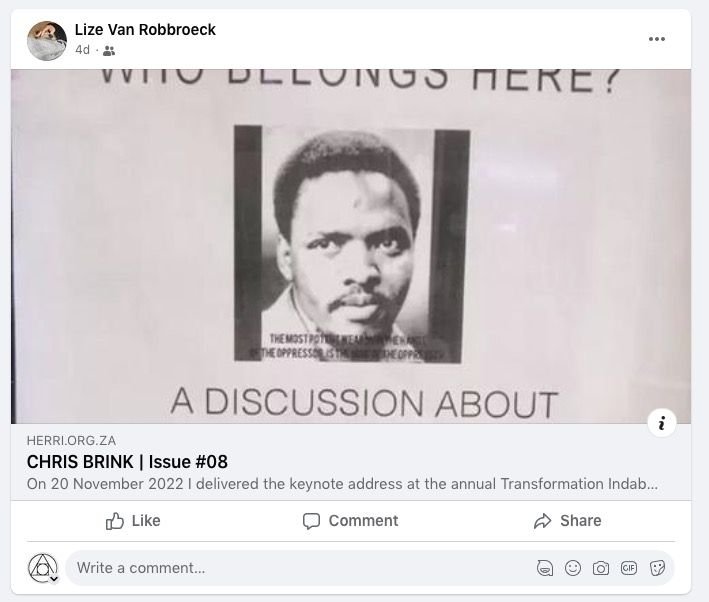The width and height of the screenshot is (709, 602).
Task: Open Lize Van Robbroeck's profile name
Action: (145, 30)
